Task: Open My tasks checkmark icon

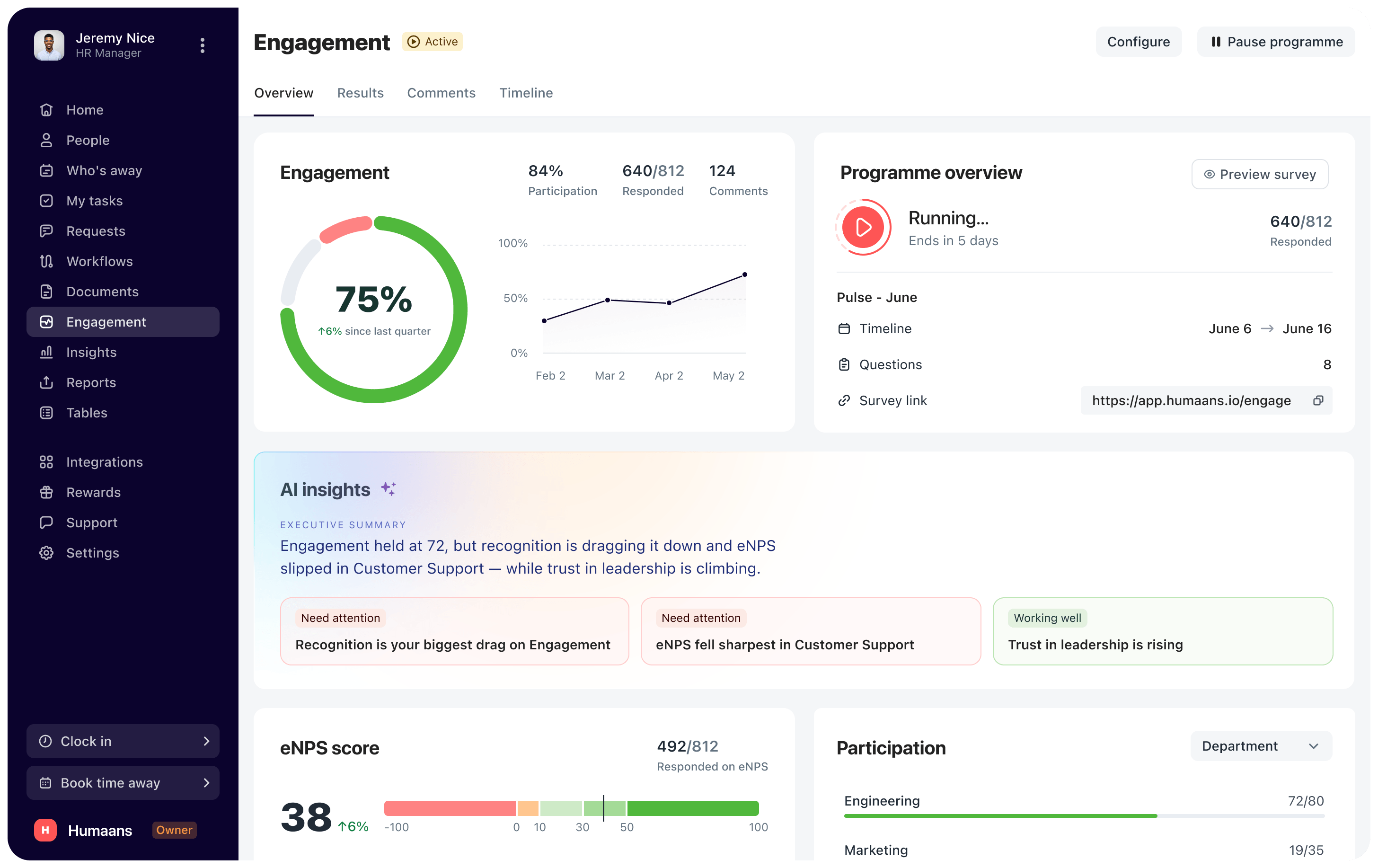Action: click(46, 201)
